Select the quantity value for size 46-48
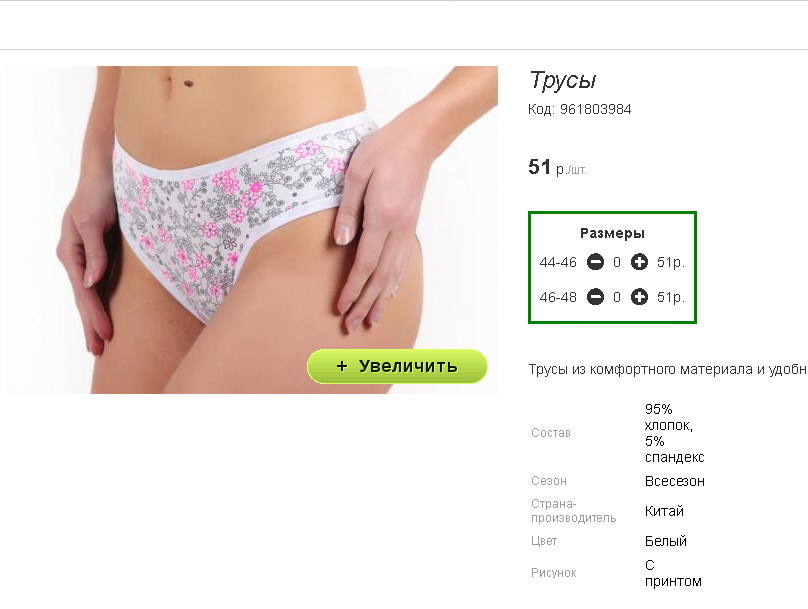 click(x=617, y=298)
